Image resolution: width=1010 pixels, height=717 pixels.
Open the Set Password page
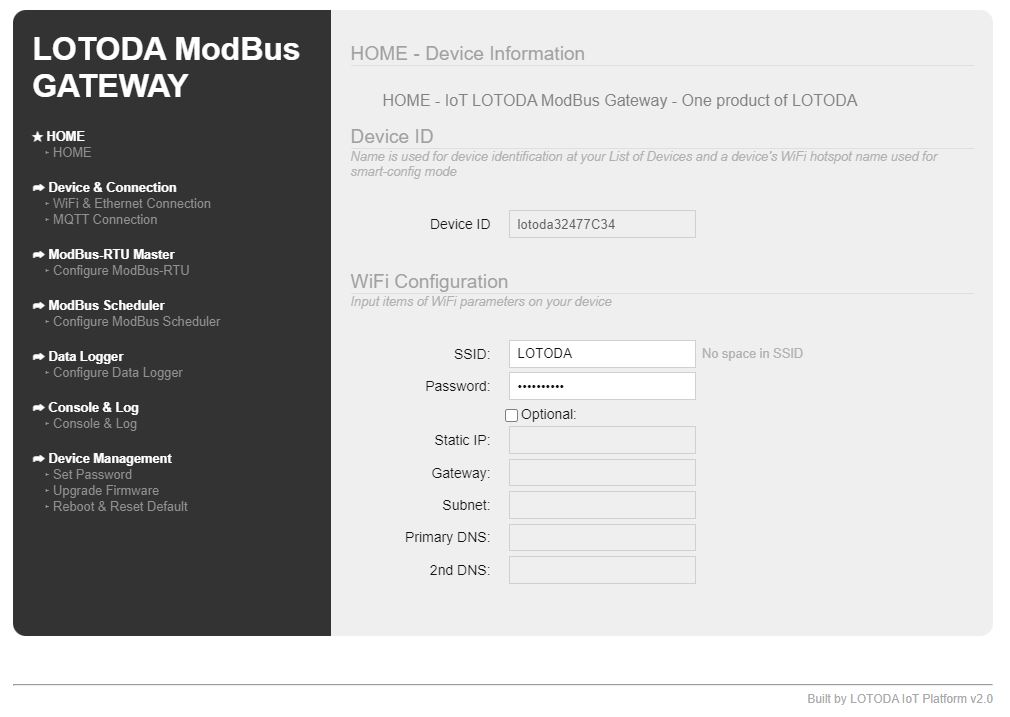tap(92, 475)
